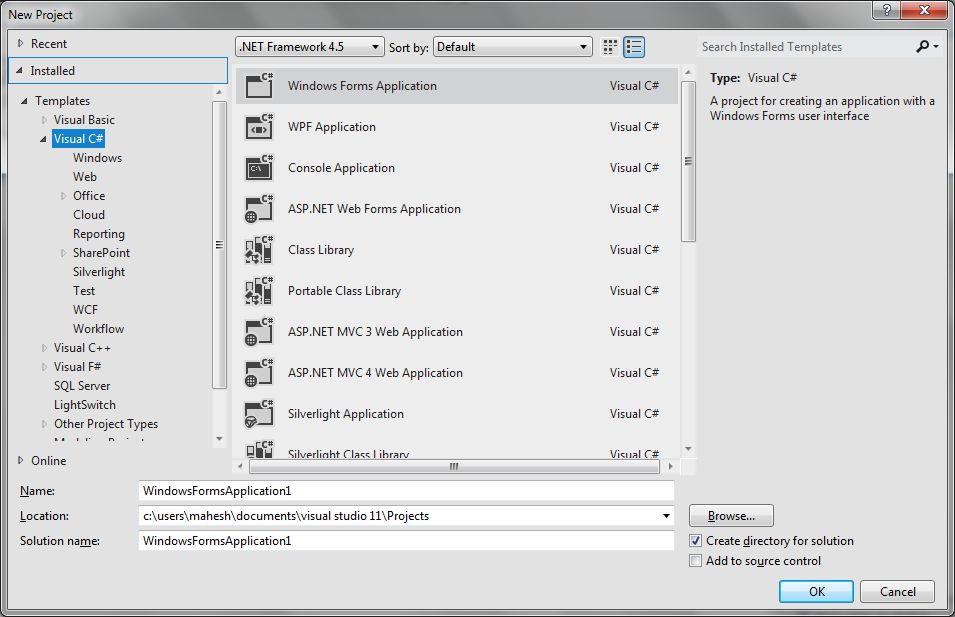Click the ASP.NET MVC 3 Web Application icon
The width and height of the screenshot is (955, 617).
tap(259, 332)
